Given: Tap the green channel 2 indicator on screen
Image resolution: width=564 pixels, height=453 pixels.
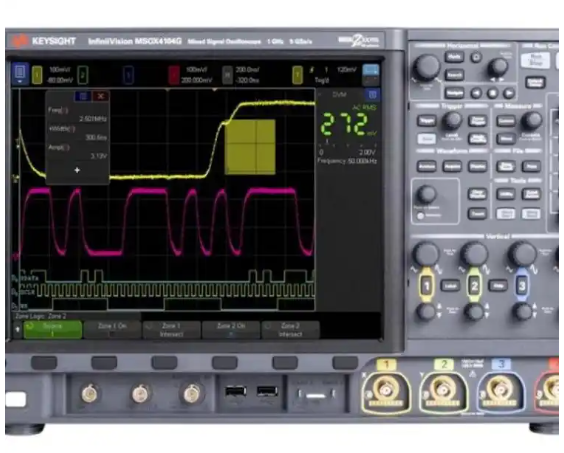Looking at the screenshot, I should (x=83, y=75).
